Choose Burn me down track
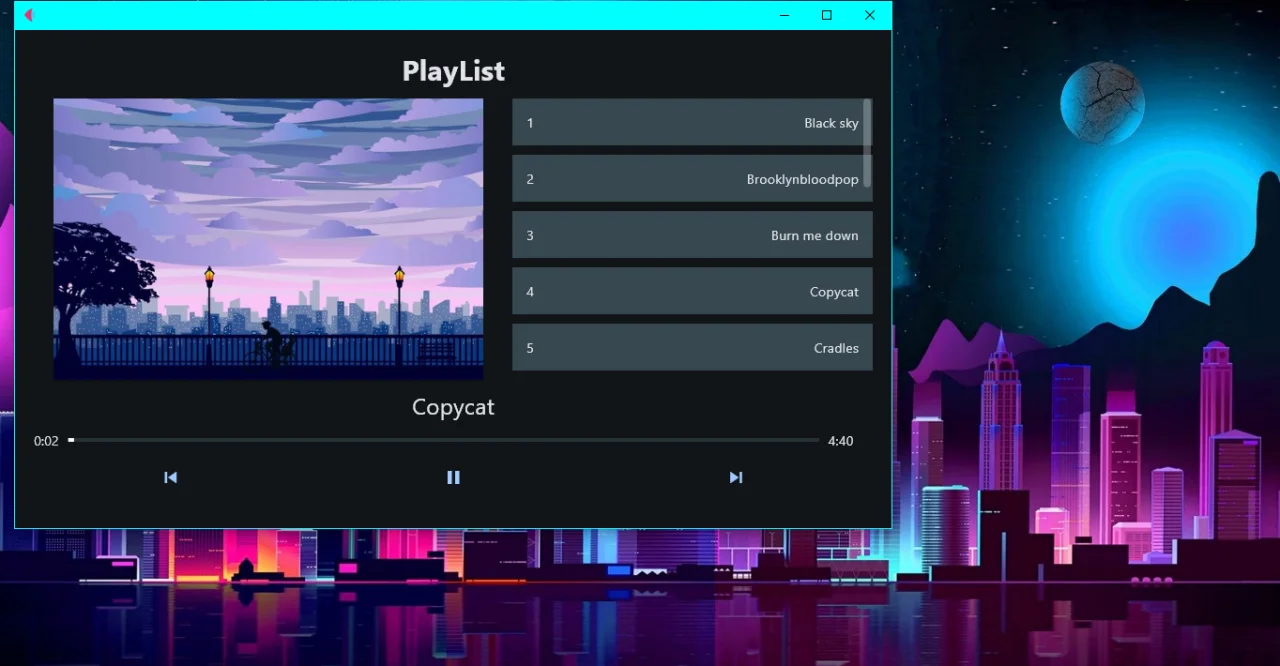The width and height of the screenshot is (1280, 666). click(692, 235)
